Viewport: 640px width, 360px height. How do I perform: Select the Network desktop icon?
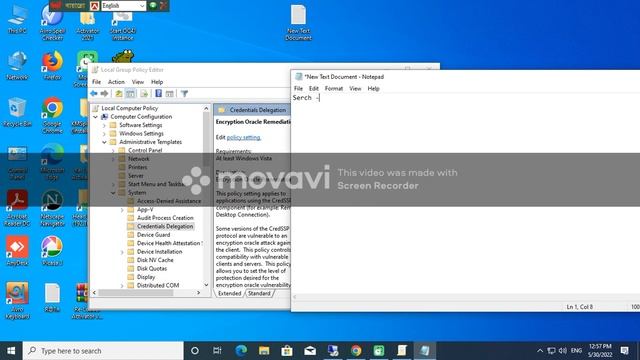tap(17, 65)
